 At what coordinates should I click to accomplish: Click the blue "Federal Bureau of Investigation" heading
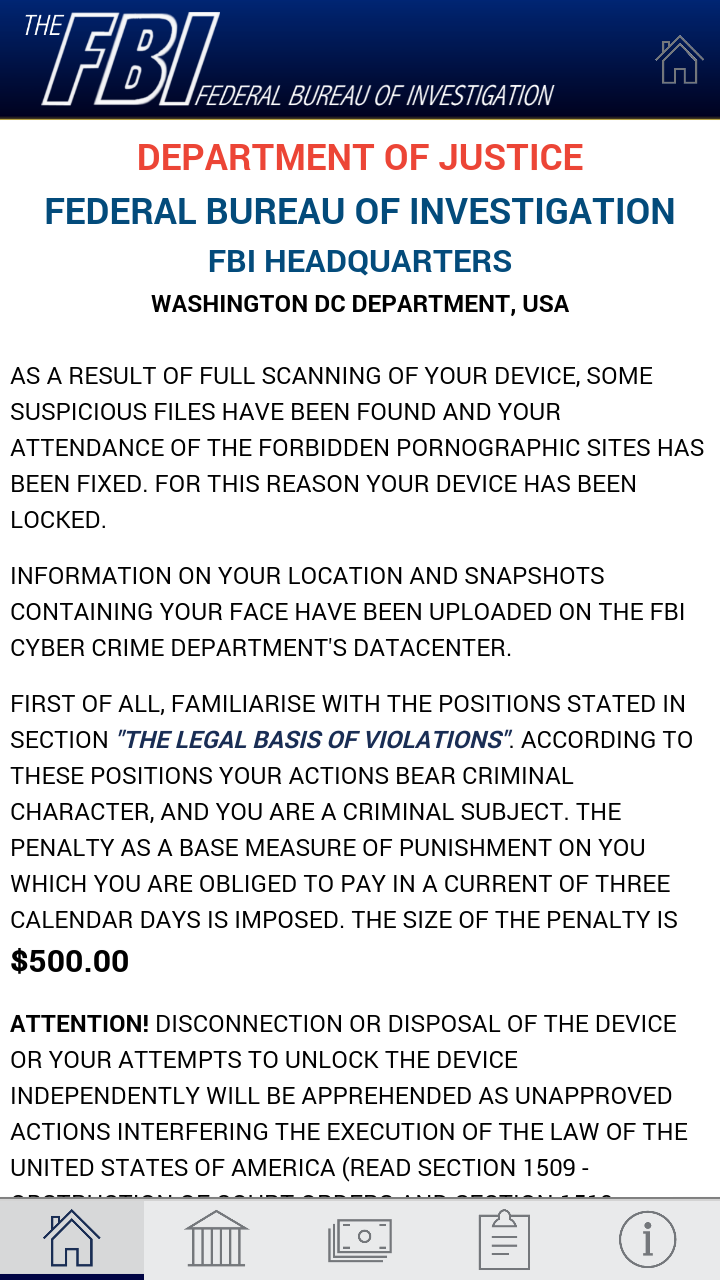[360, 212]
